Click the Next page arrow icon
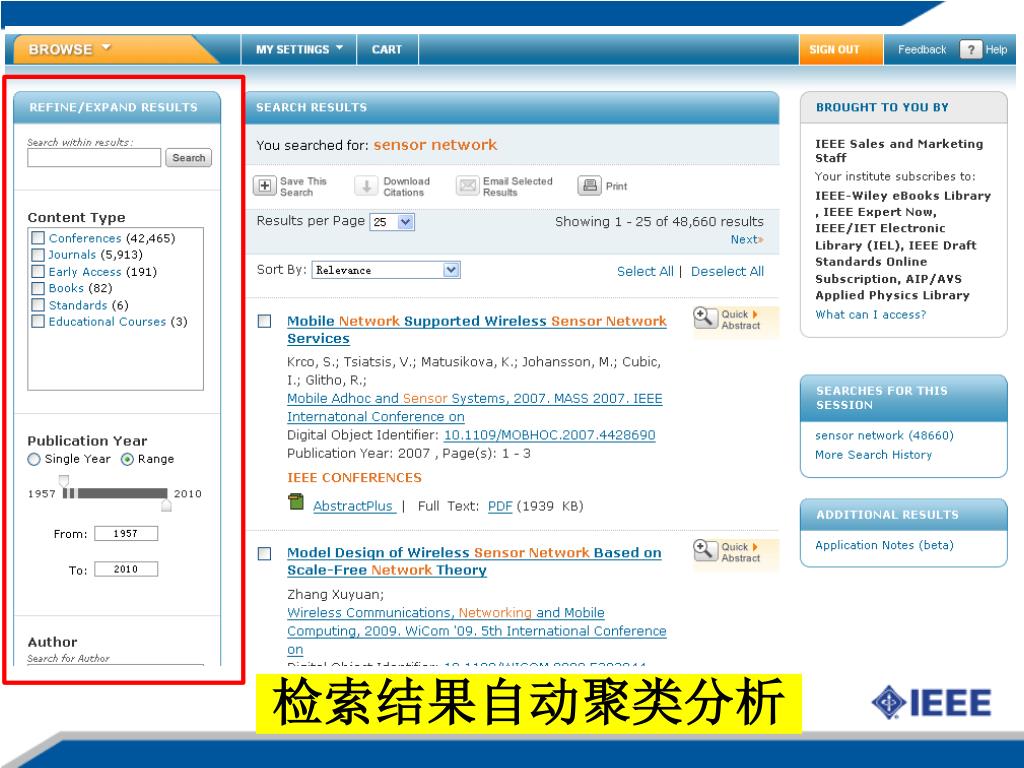Viewport: 1024px width, 768px height. pos(760,240)
